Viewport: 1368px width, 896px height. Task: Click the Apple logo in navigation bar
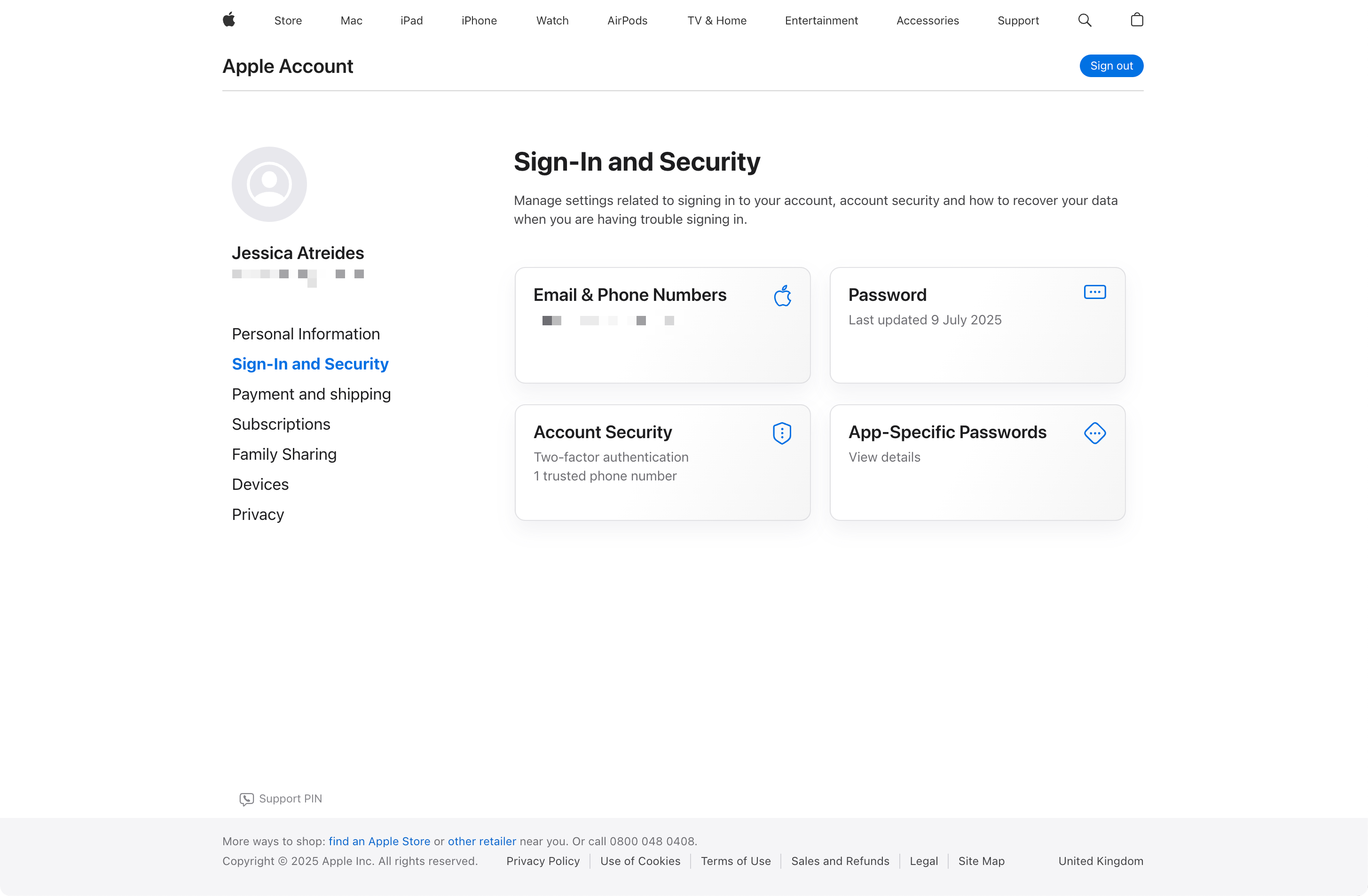click(x=229, y=20)
